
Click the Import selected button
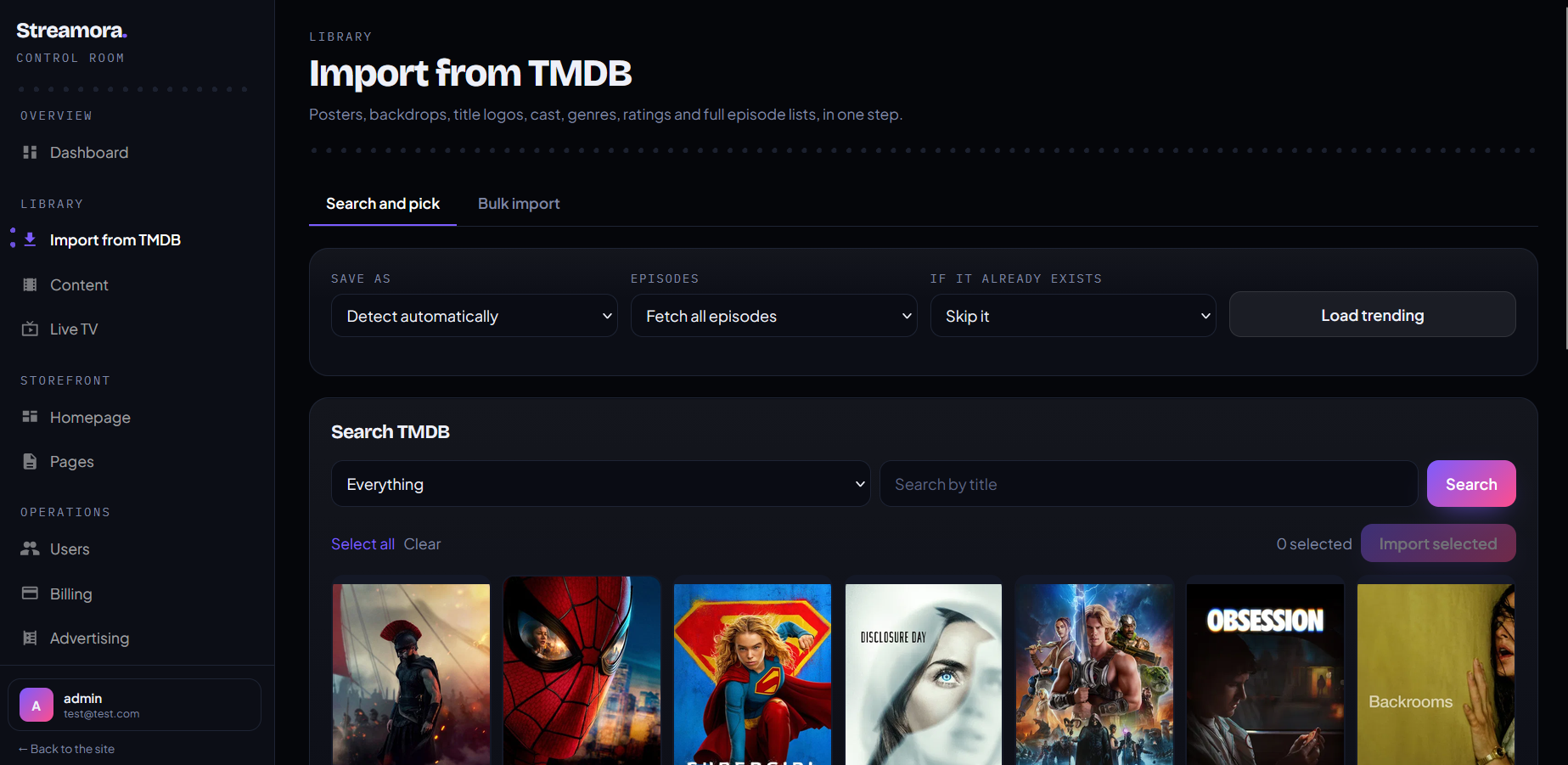(1438, 543)
